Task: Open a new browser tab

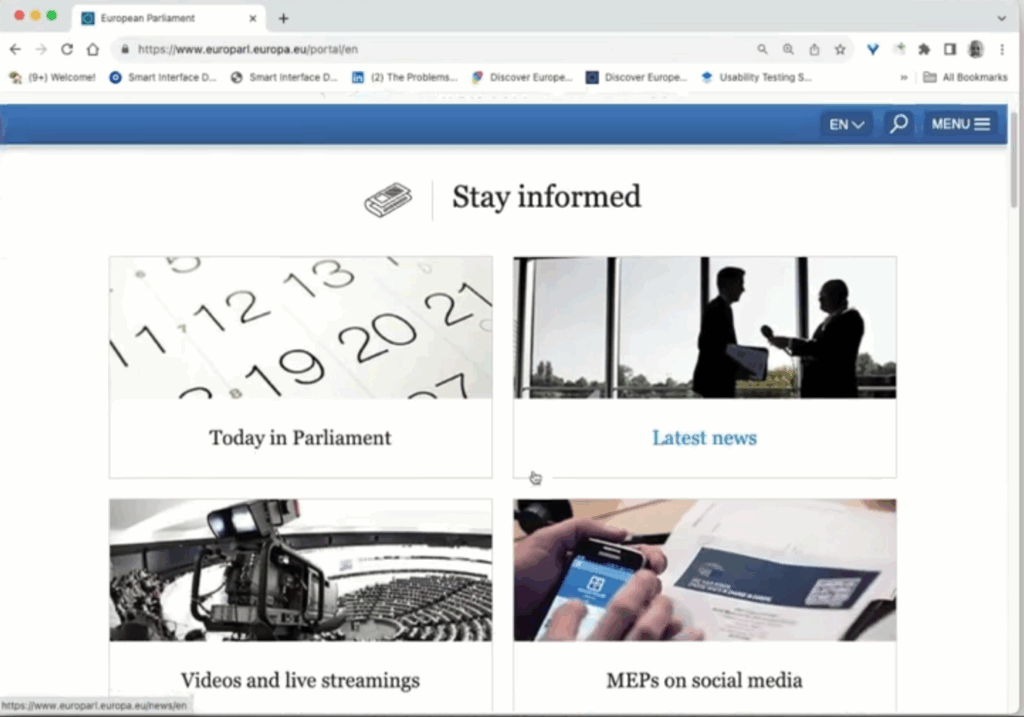Action: (283, 18)
